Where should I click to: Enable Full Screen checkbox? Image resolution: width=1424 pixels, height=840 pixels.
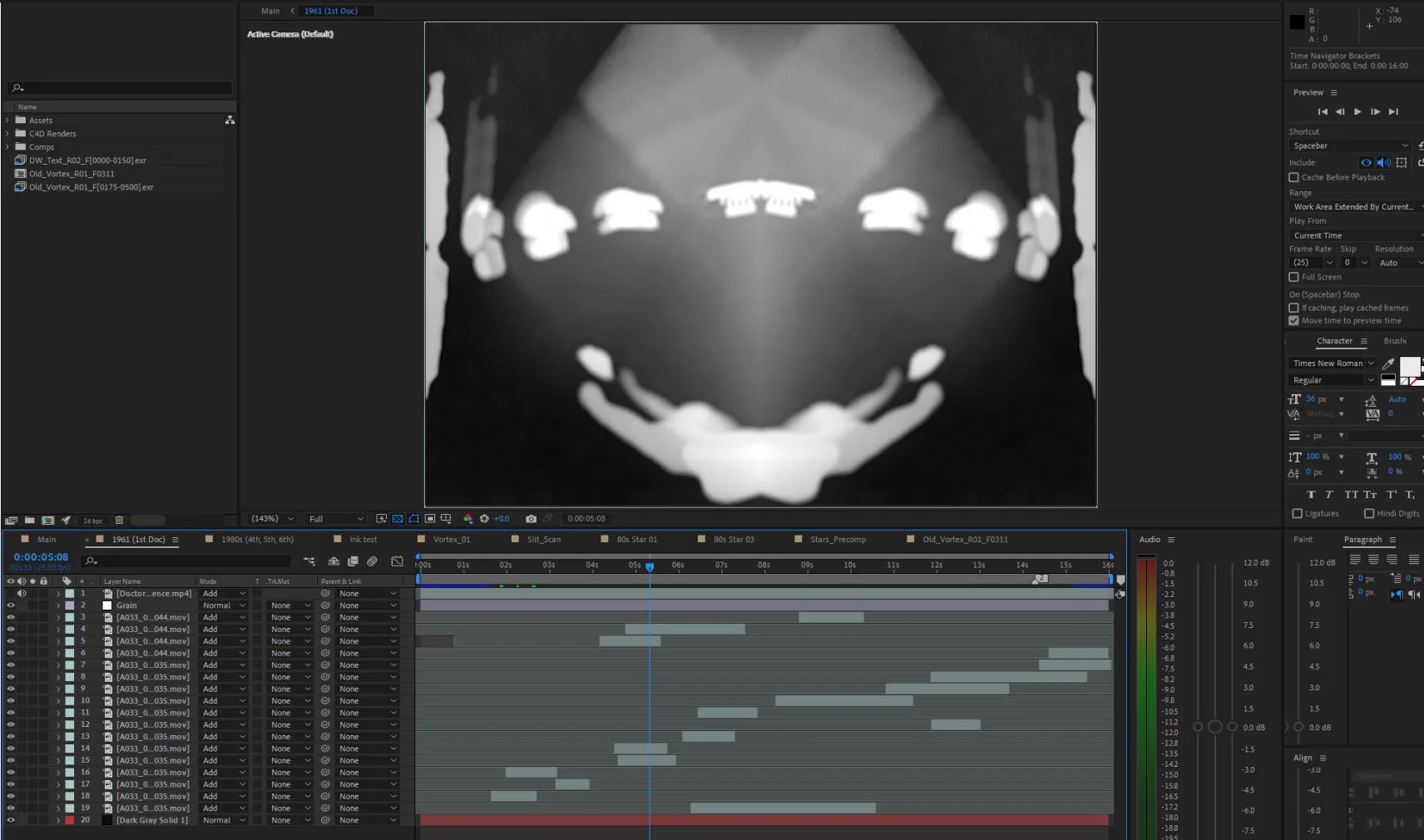click(x=1293, y=277)
